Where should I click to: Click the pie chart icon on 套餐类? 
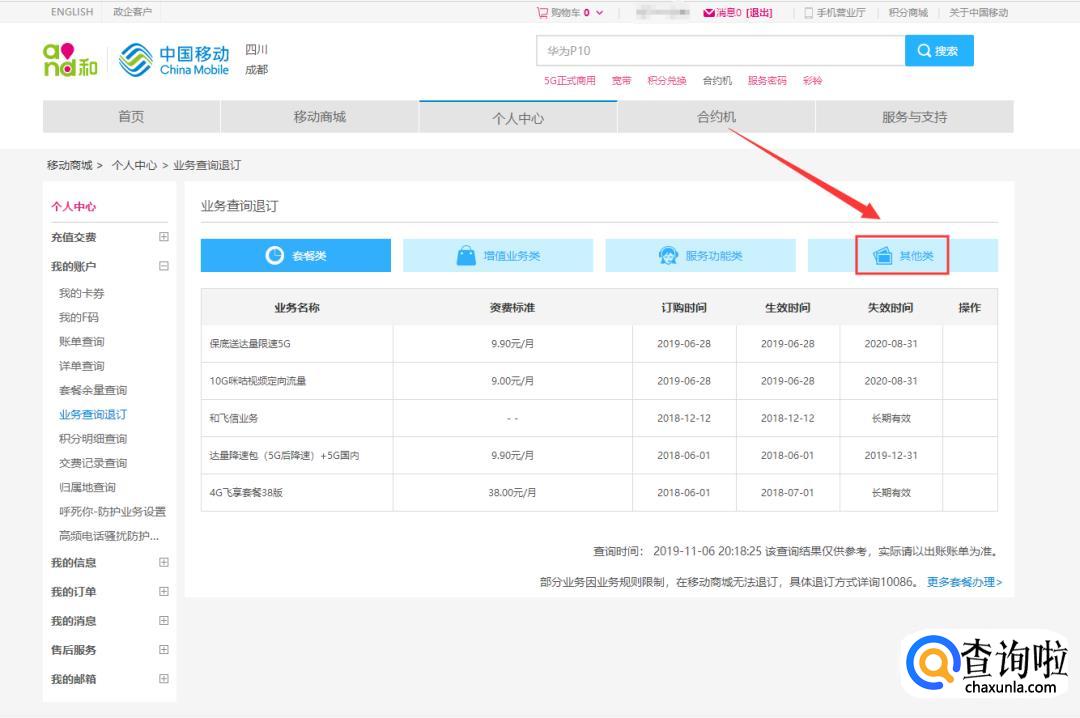click(275, 256)
